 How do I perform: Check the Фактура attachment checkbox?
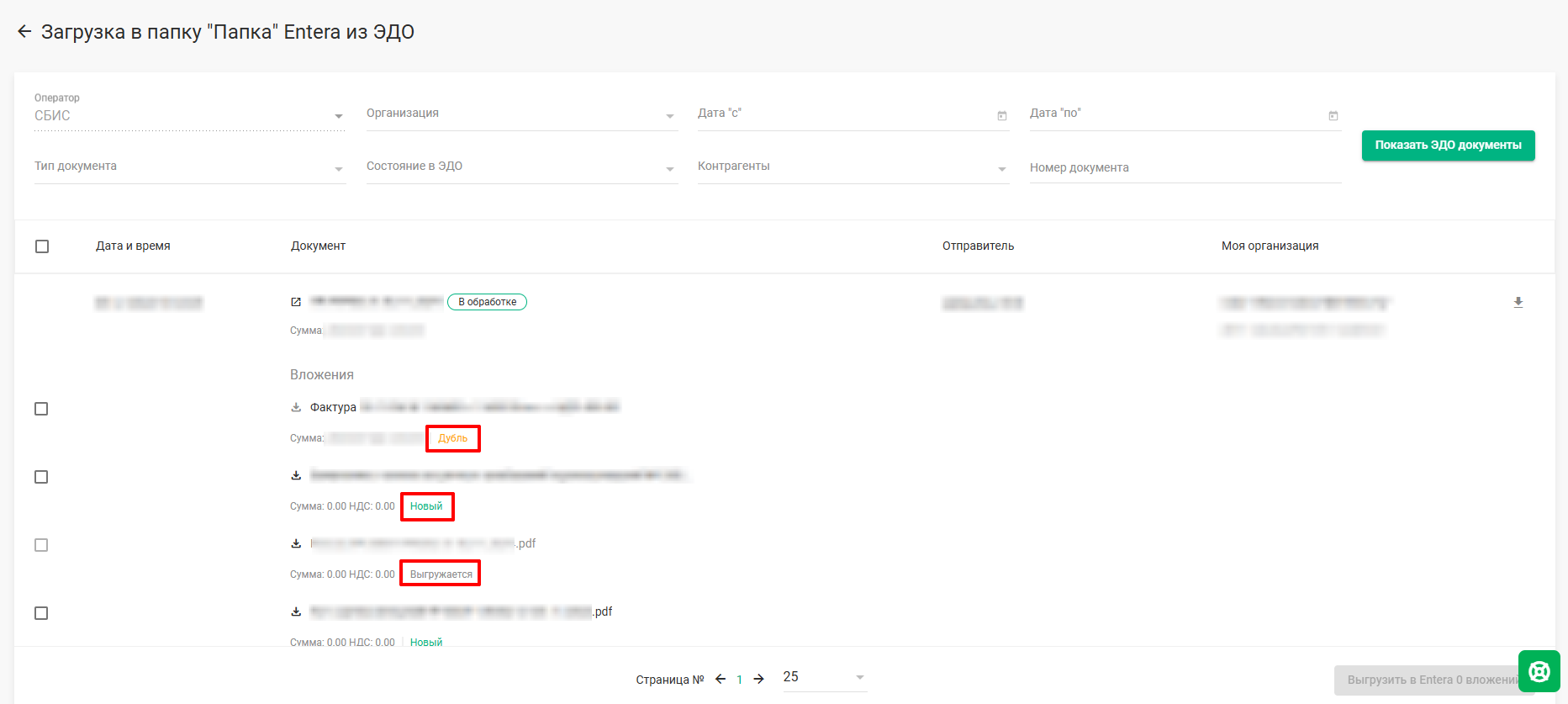coord(41,409)
